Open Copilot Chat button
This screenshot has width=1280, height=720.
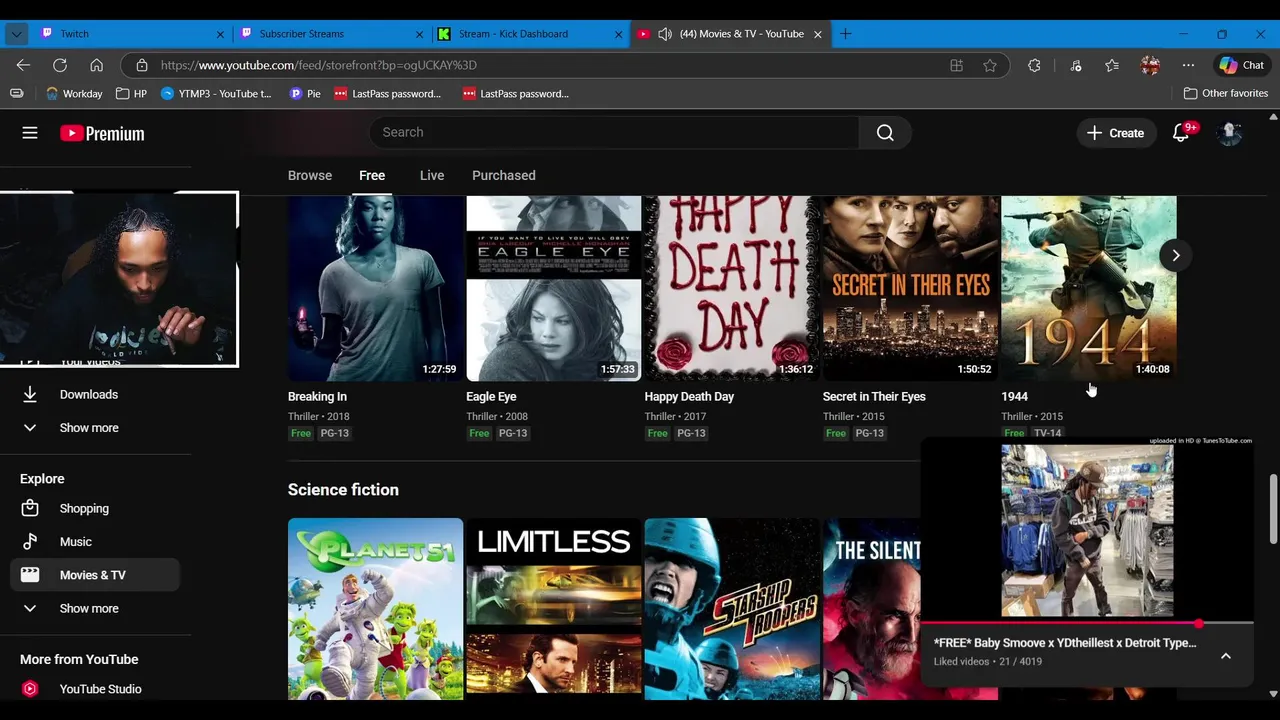[x=1241, y=65]
